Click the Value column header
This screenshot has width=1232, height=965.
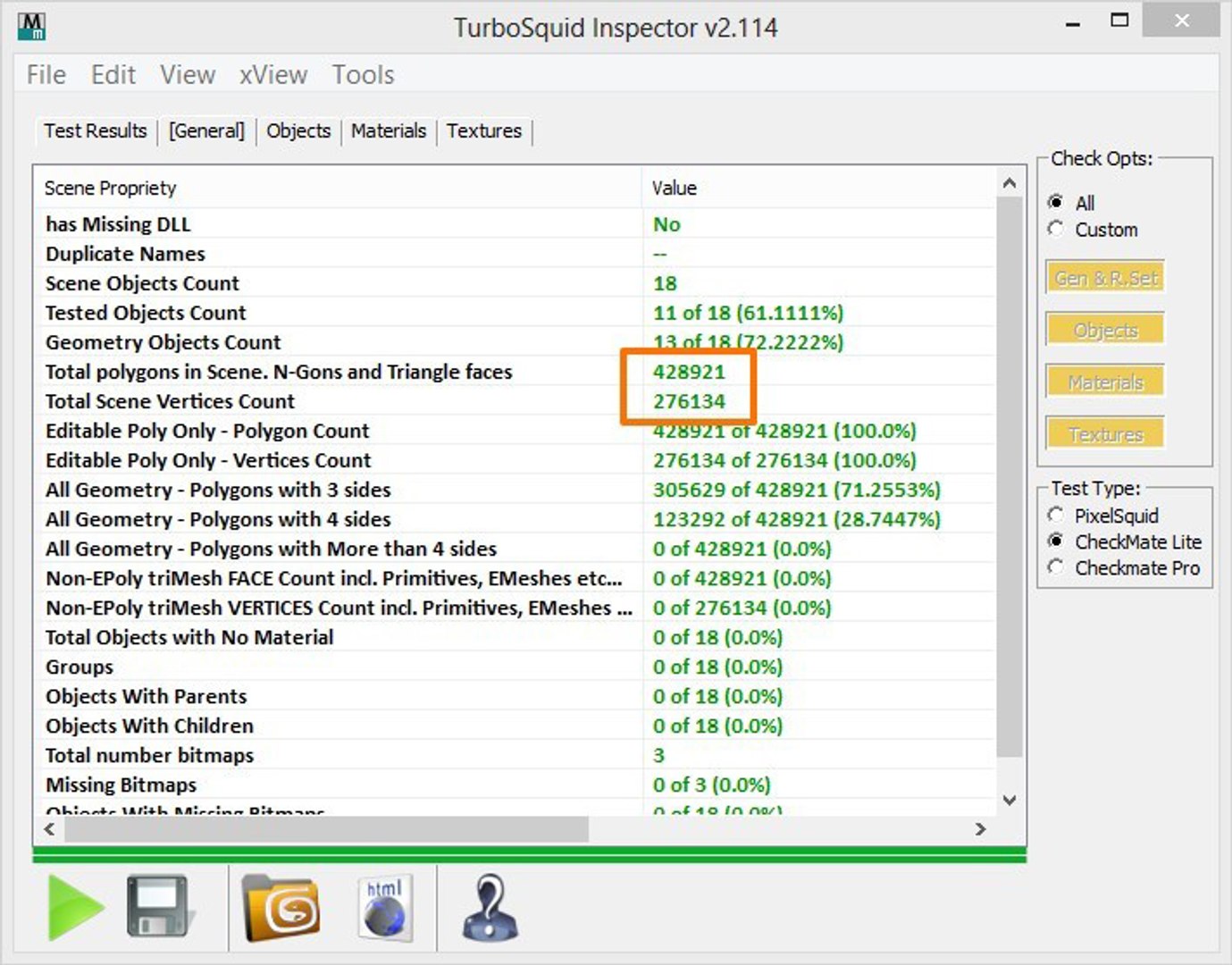click(x=818, y=188)
